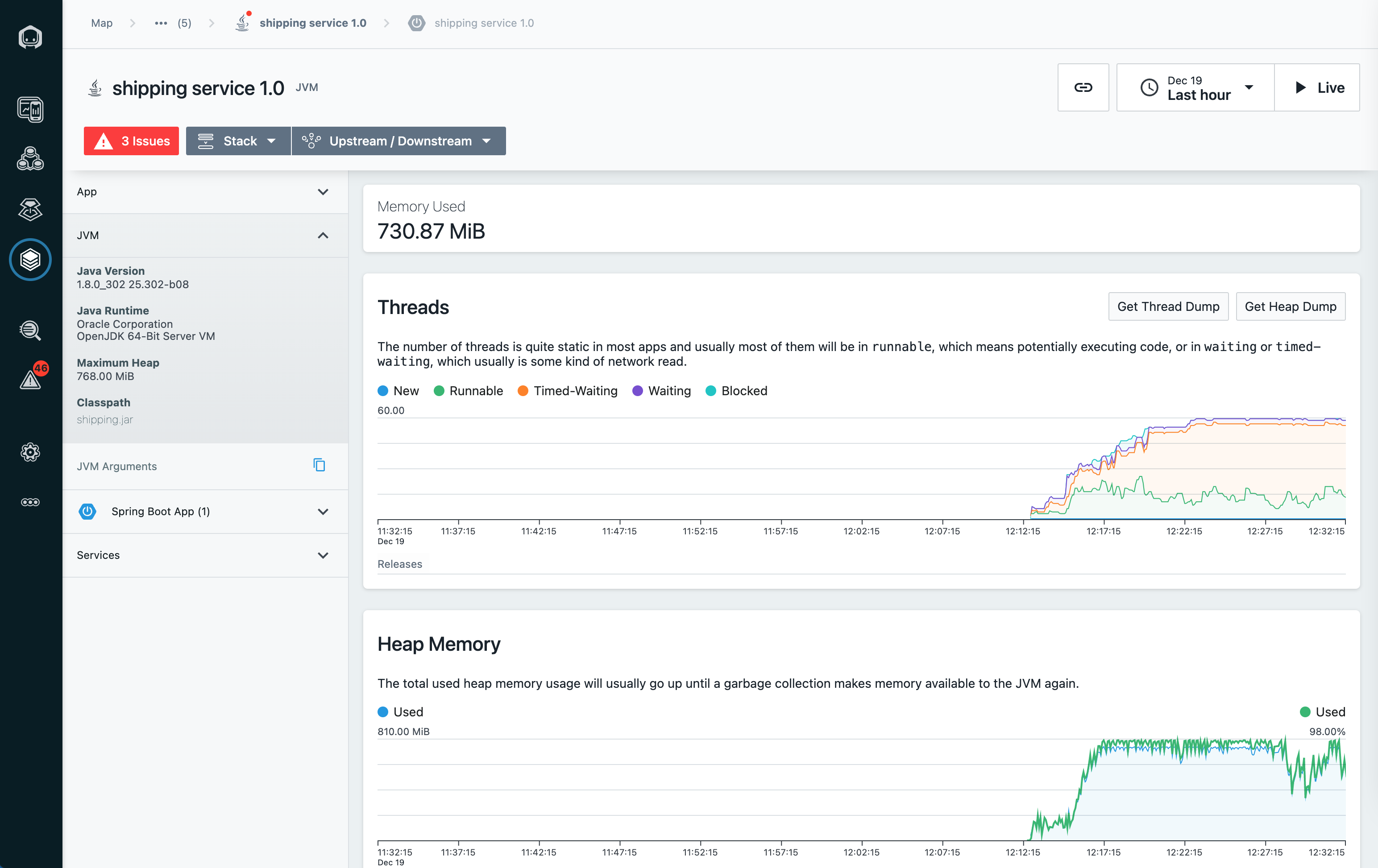Click the clock icon in time picker

click(x=1149, y=87)
